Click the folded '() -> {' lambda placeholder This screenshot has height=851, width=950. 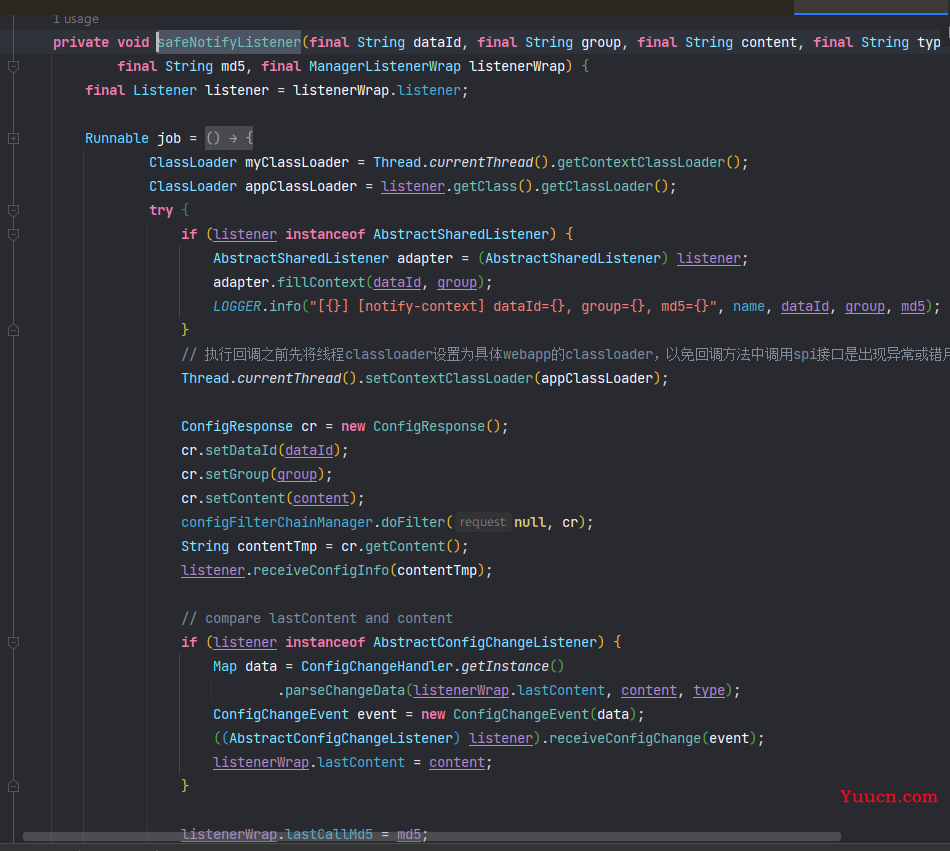(229, 139)
